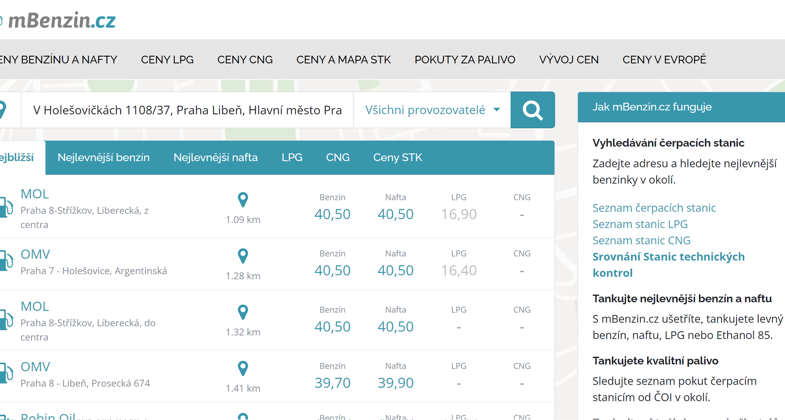Open the mBenzin.cz logo homepage

pyautogui.click(x=59, y=21)
